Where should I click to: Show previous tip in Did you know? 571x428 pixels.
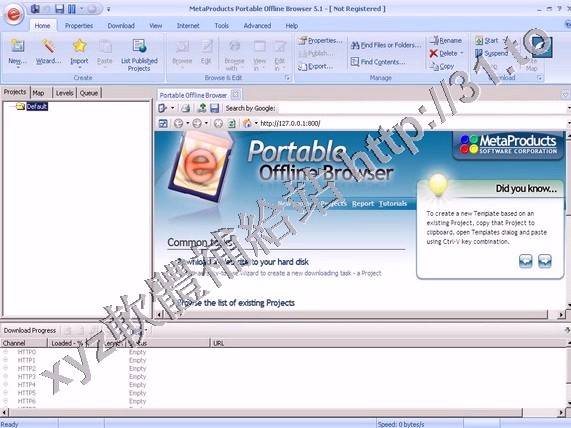[x=525, y=261]
